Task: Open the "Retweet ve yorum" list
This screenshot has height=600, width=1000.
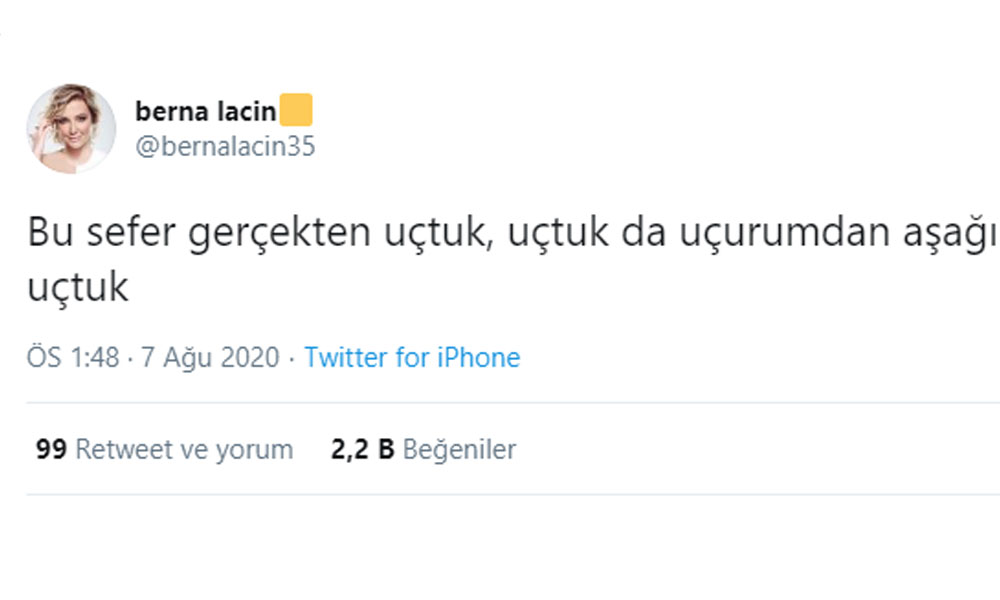Action: (x=184, y=450)
